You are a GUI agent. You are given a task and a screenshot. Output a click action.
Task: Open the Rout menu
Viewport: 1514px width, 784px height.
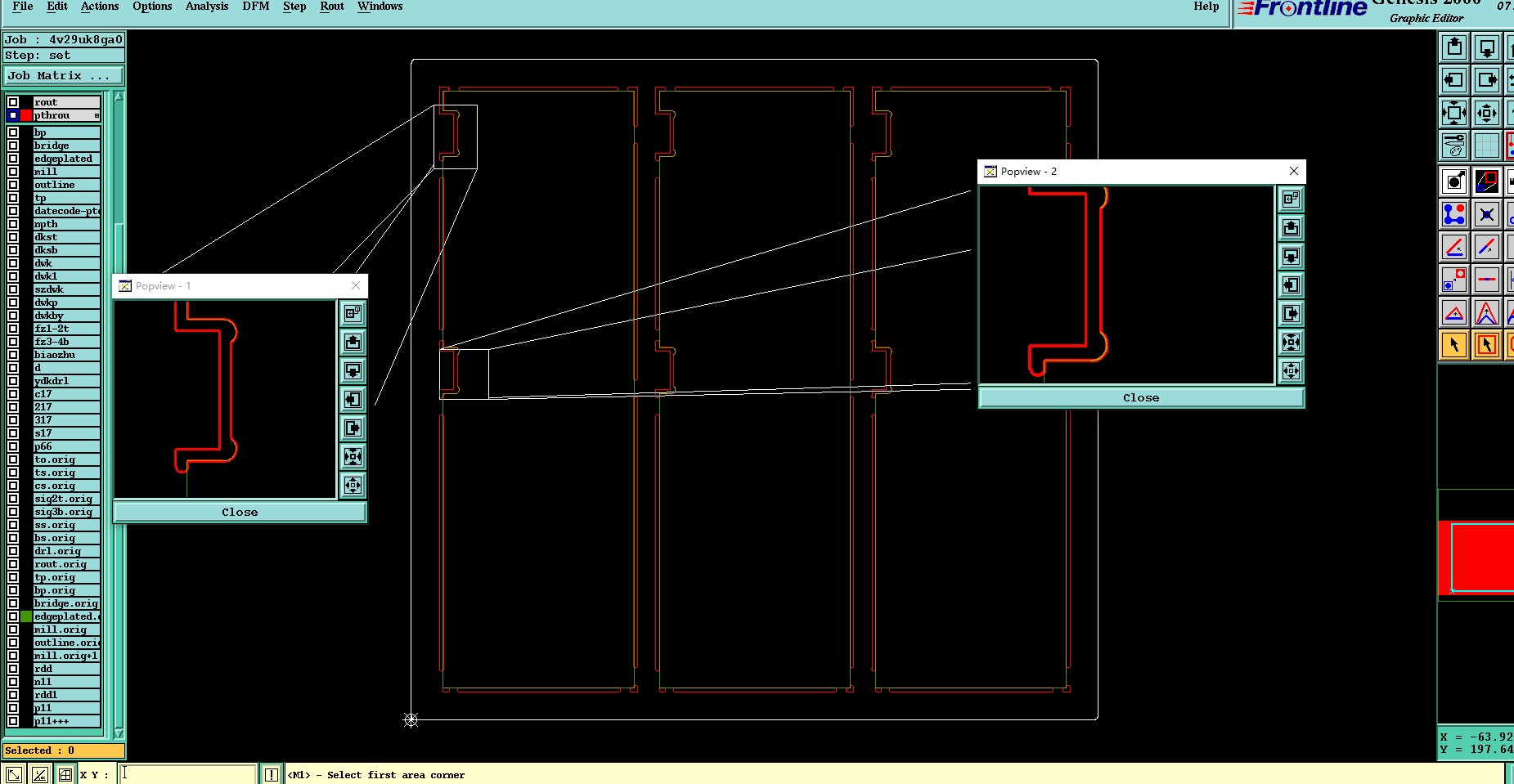[332, 7]
